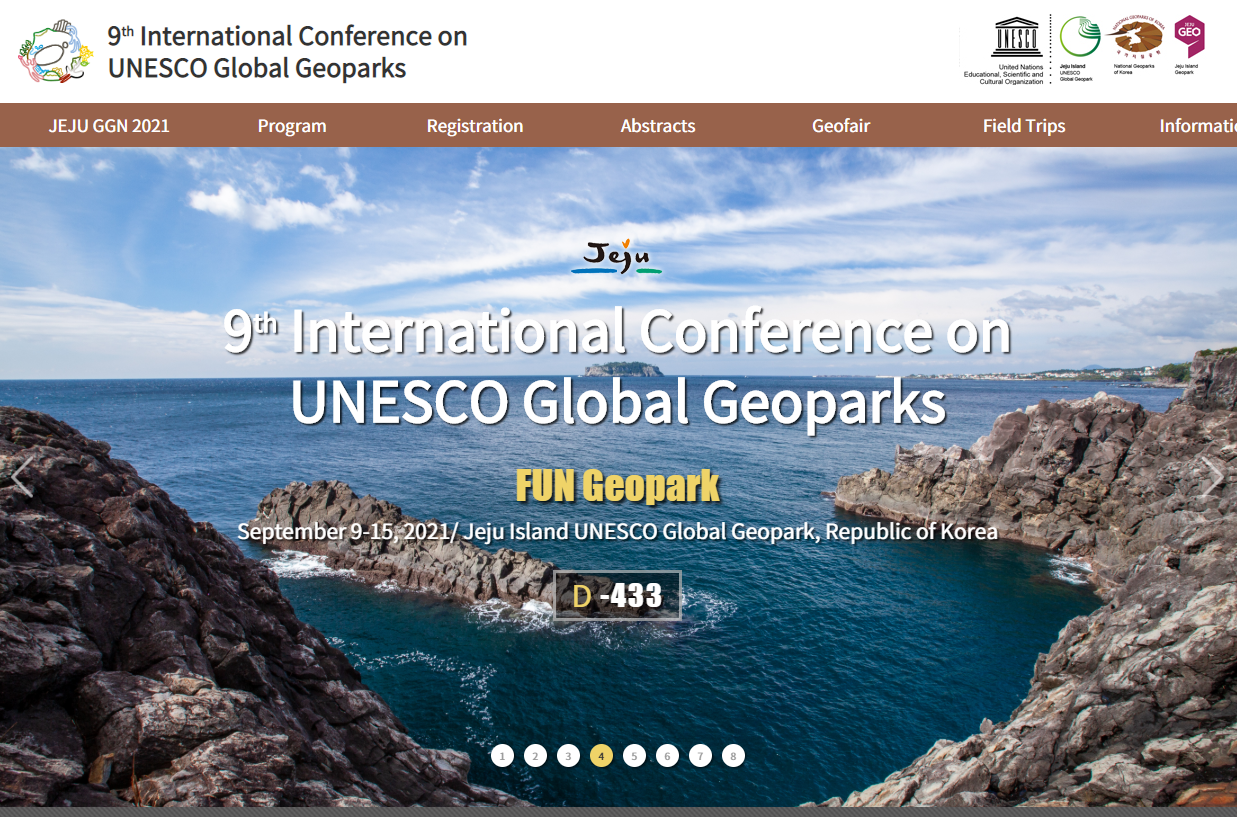Open the Information menu
The width and height of the screenshot is (1237, 817).
pyautogui.click(x=1198, y=126)
